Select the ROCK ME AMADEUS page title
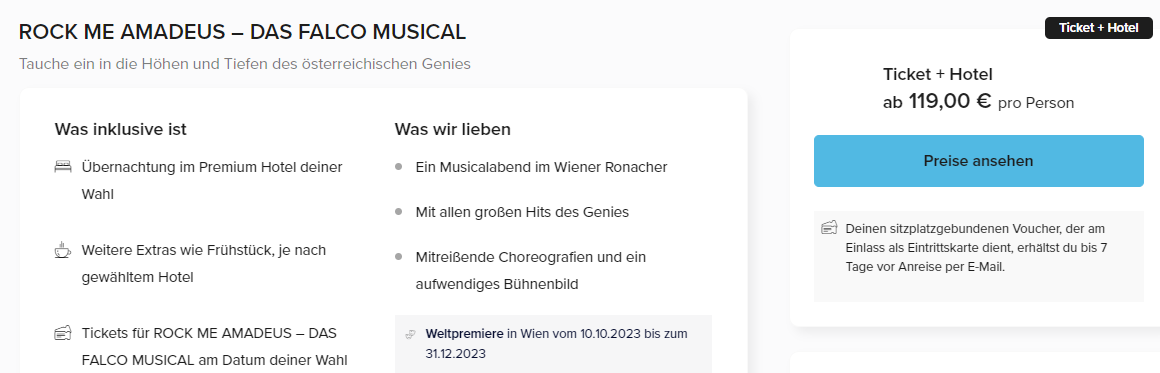1160x373 pixels. pos(242,32)
